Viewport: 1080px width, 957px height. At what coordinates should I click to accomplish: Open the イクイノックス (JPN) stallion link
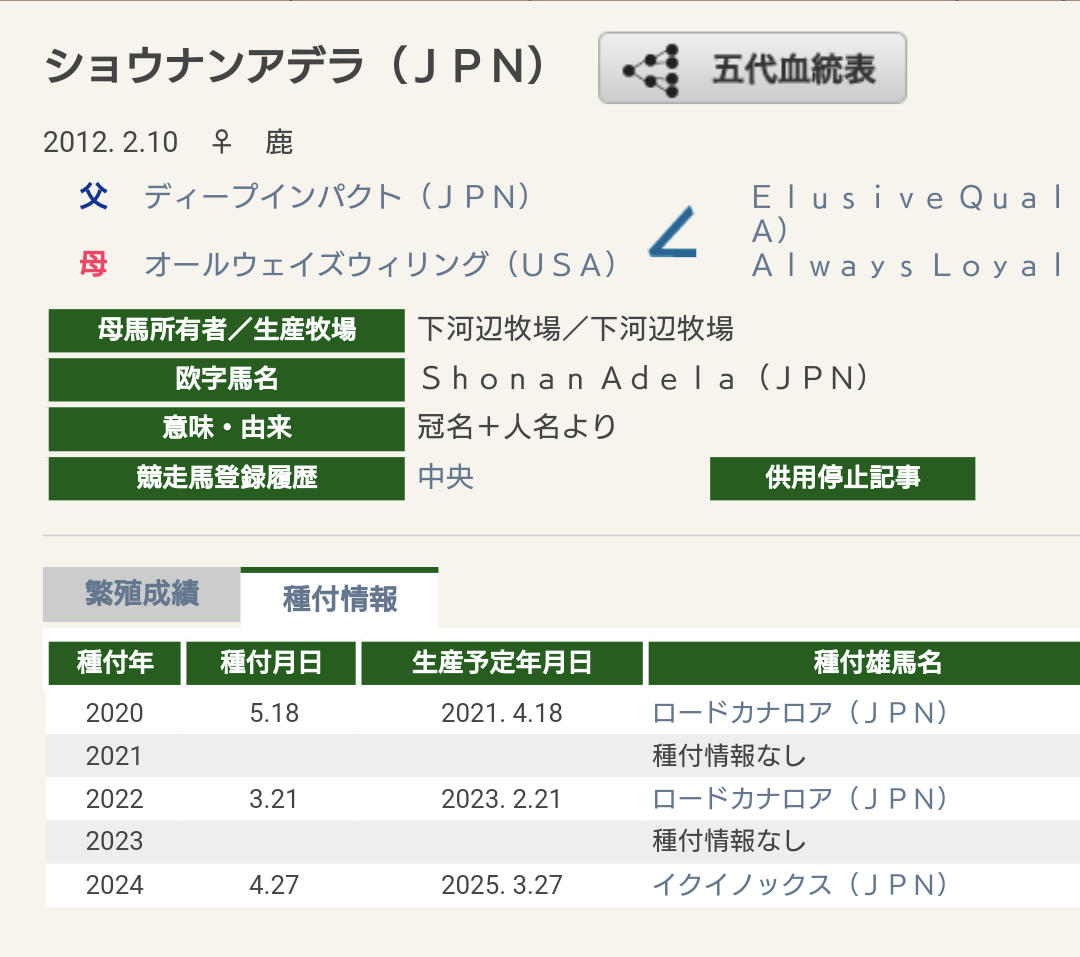(800, 885)
